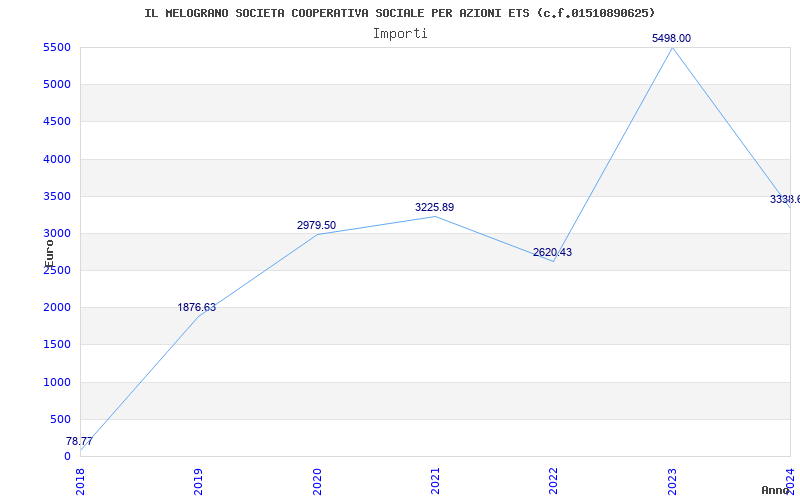This screenshot has height=500, width=800.
Task: Select the data label 2979.50
Action: point(316,225)
